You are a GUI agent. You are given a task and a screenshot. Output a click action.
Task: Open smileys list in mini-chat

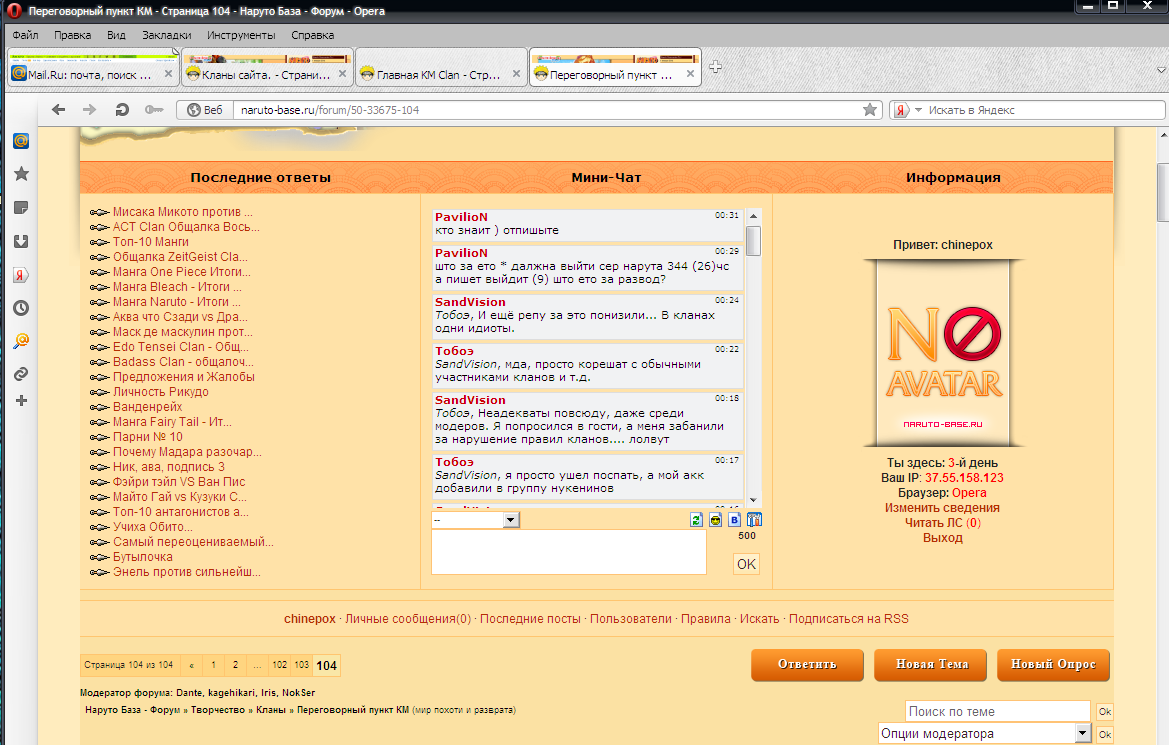[x=716, y=520]
